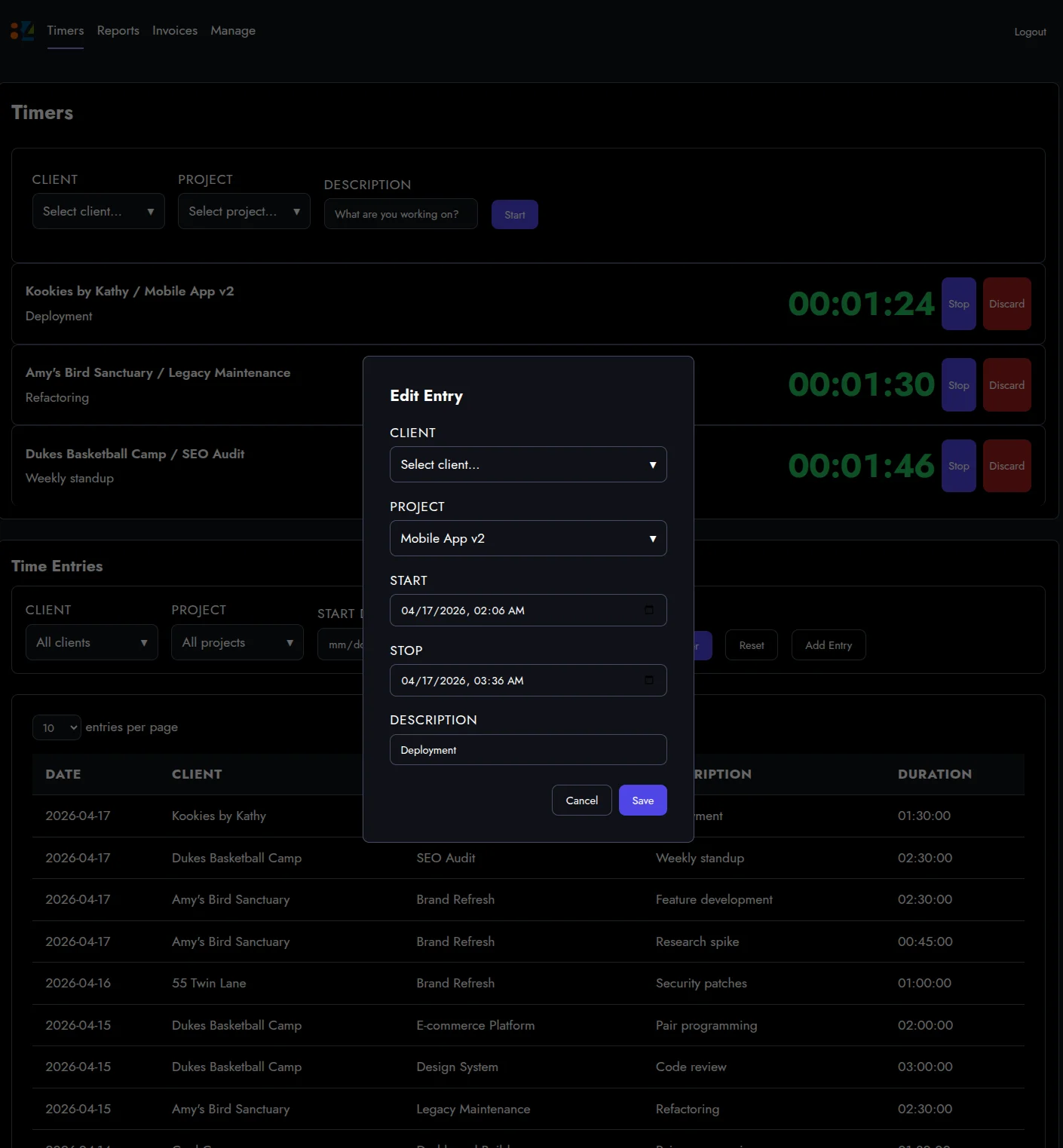Viewport: 1063px width, 1148px height.
Task: Open the Select project dropdown in timer form
Action: pos(244,212)
